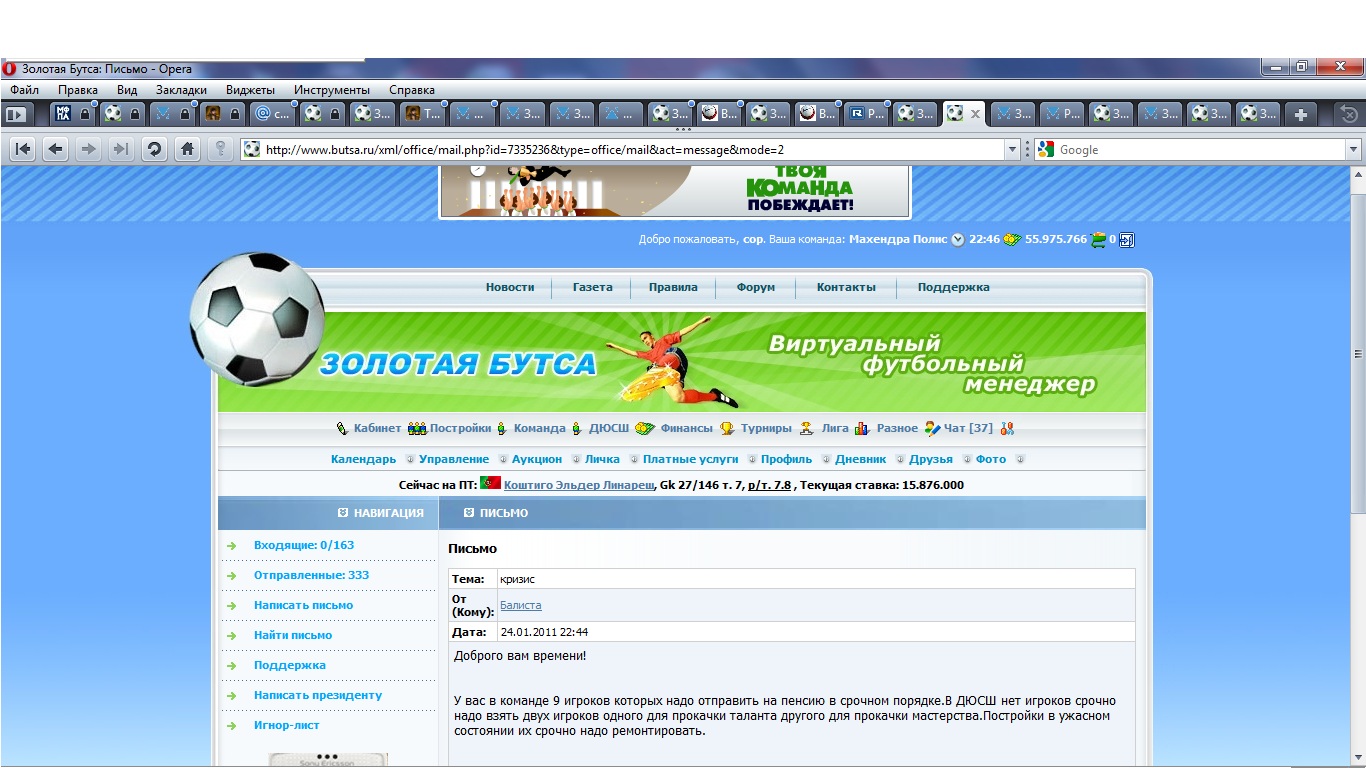This screenshot has height=768, width=1366.
Task: Click the money icon next to Финансы
Action: [x=645, y=428]
